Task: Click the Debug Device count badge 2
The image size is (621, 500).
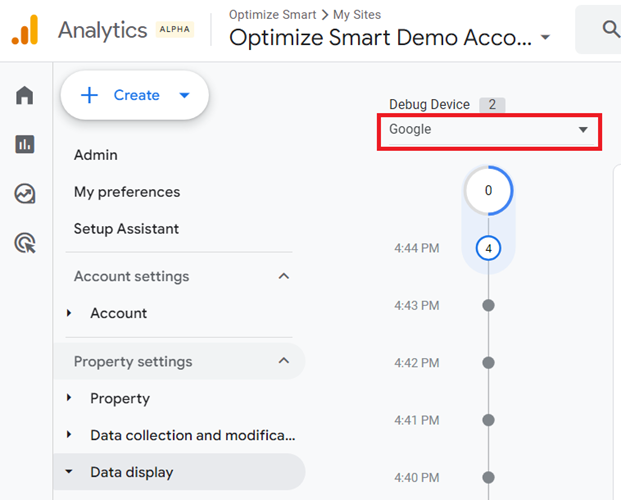Action: (x=492, y=105)
